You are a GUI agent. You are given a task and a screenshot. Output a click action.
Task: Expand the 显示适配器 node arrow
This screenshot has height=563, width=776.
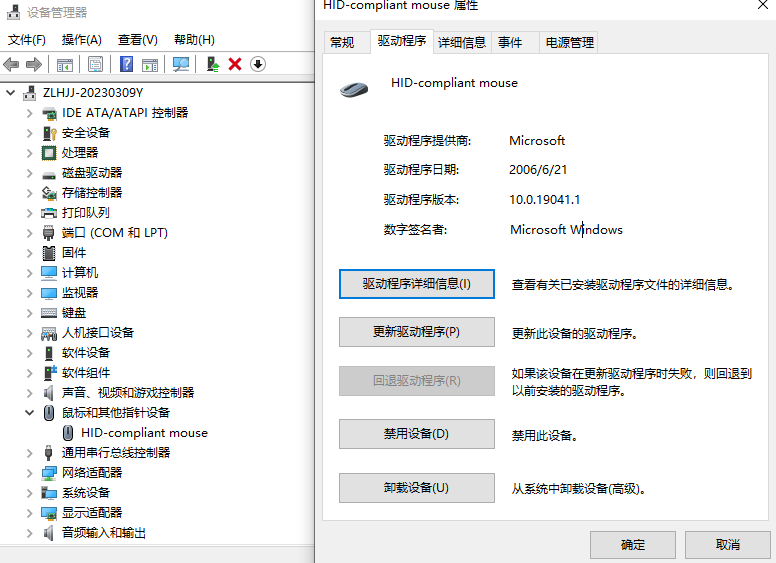[29, 513]
